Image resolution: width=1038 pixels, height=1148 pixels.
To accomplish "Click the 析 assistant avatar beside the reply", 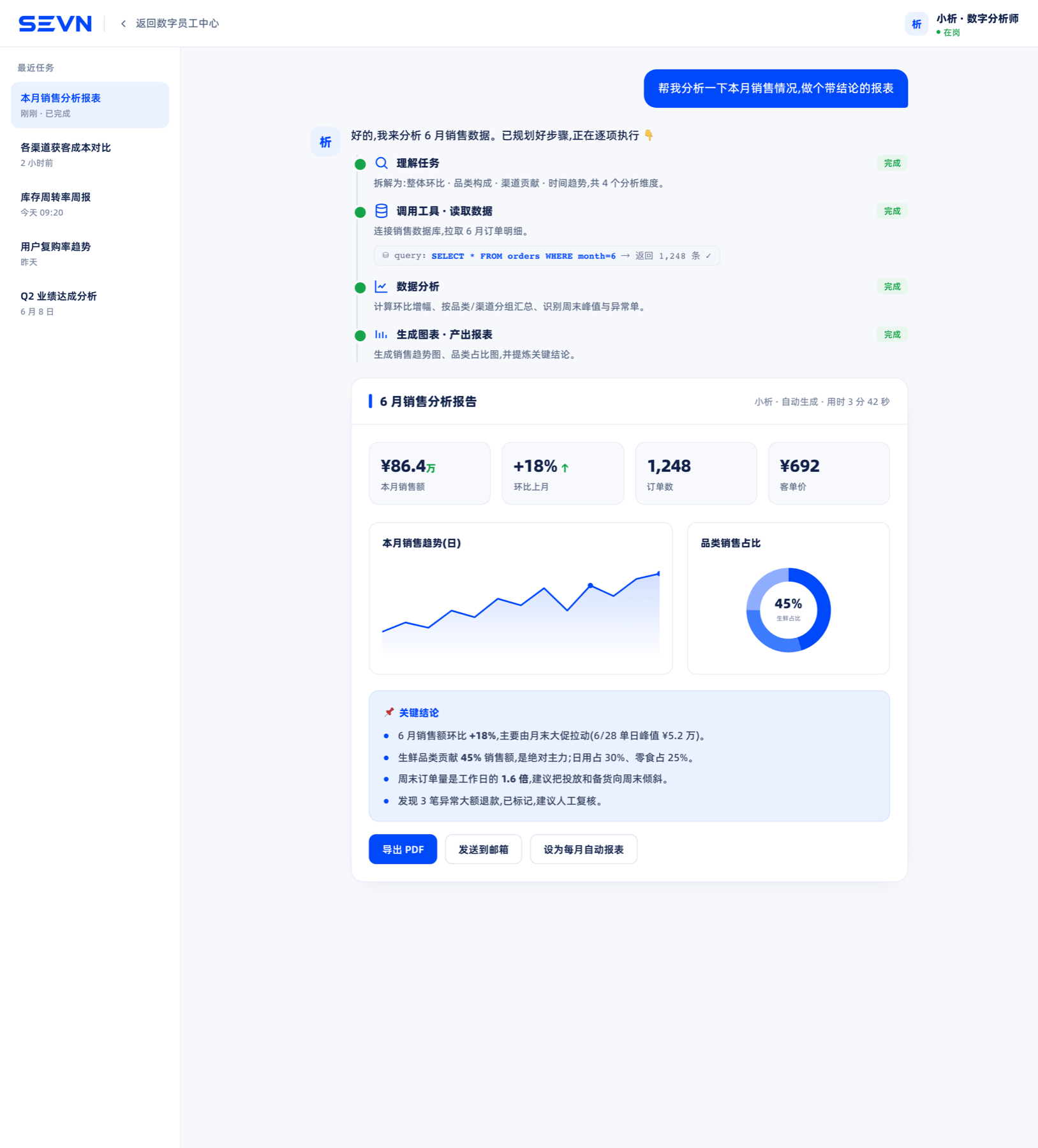I will click(325, 142).
